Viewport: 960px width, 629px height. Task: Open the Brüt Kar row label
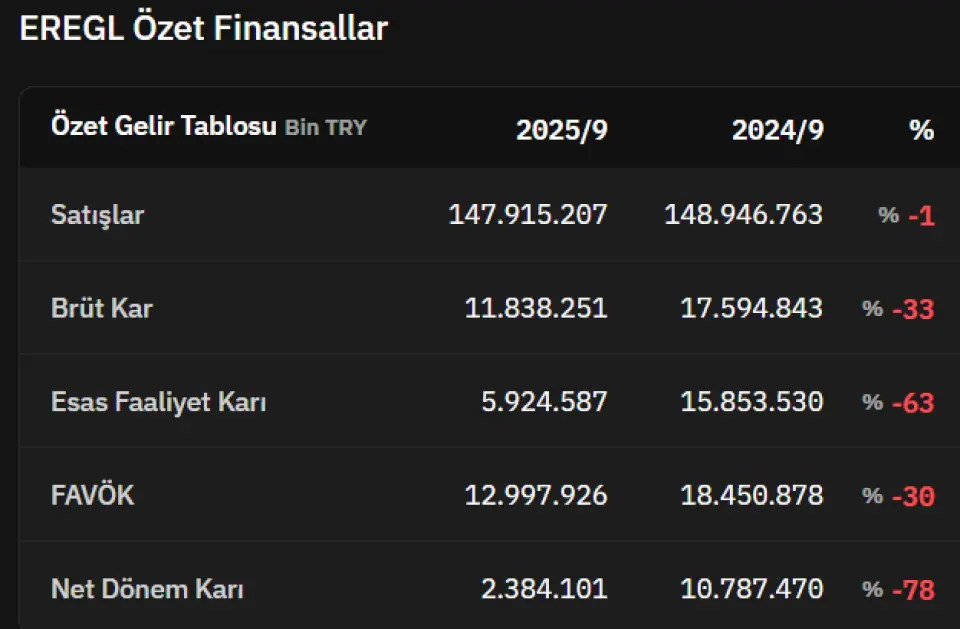pos(101,308)
